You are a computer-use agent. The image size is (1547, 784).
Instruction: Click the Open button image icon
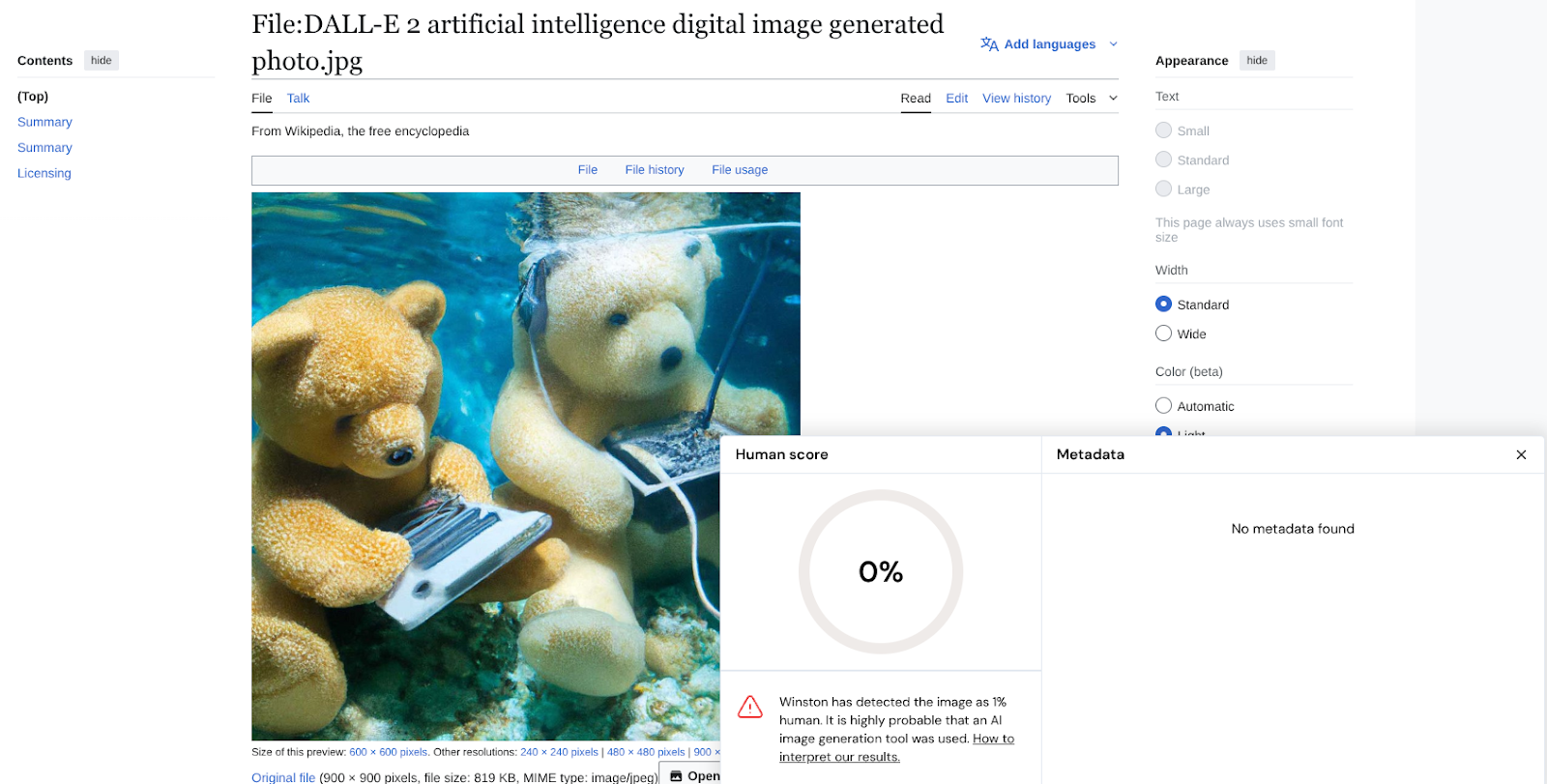676,776
